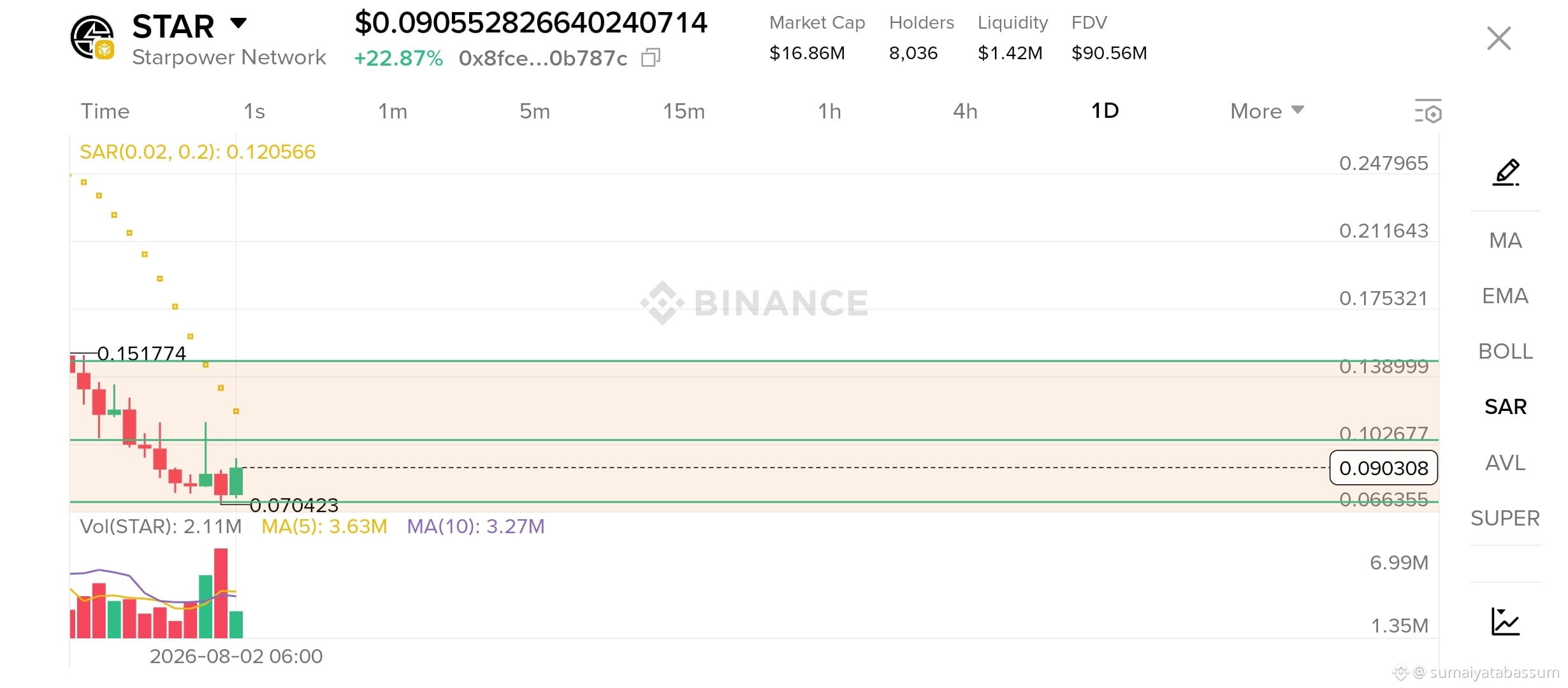Open chart settings icon
The height and width of the screenshot is (688, 1568).
click(1428, 111)
